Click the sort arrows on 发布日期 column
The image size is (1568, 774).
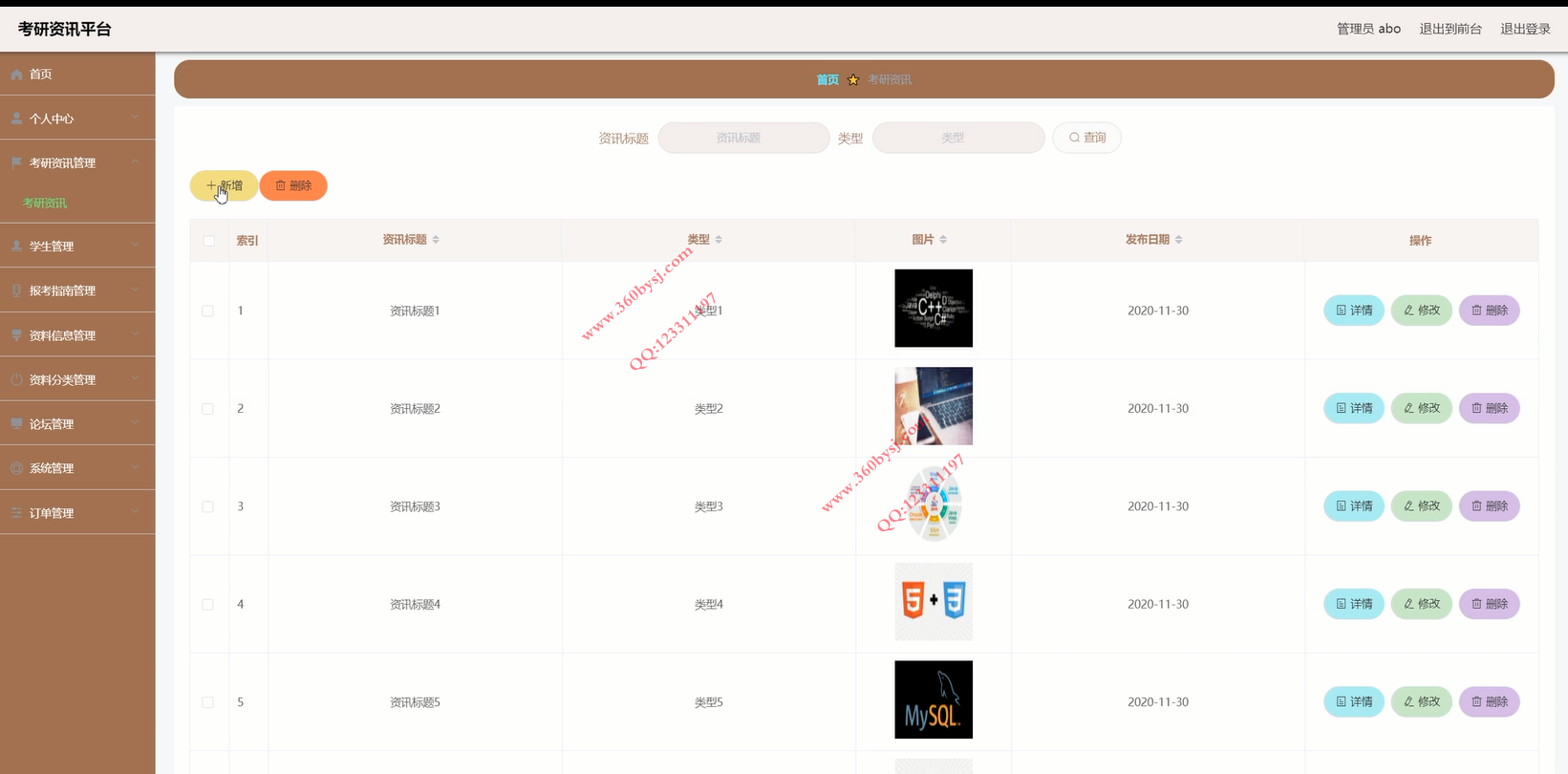(x=1179, y=240)
